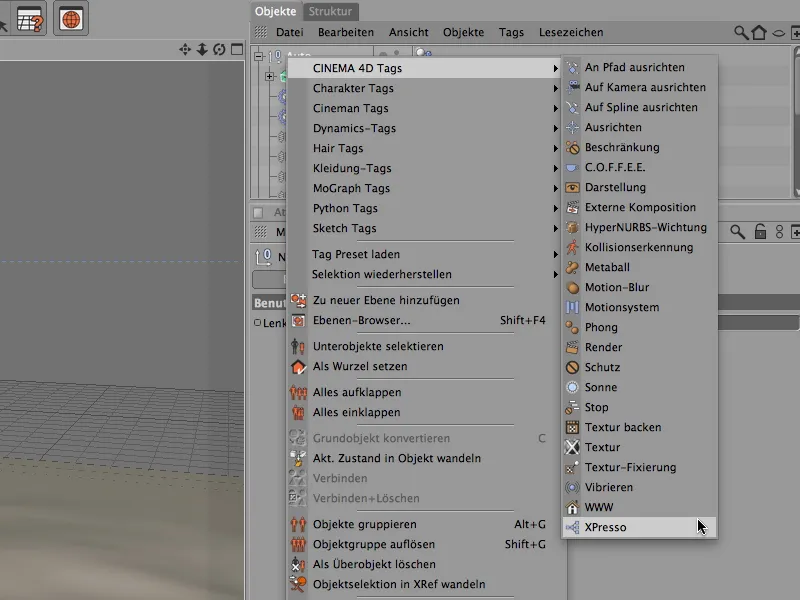Expand the Charakter Tags submenu
This screenshot has width=800, height=600.
point(424,88)
